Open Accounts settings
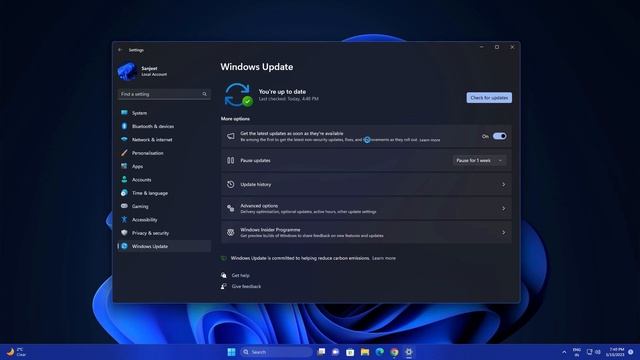This screenshot has height=360, width=640. [x=164, y=180]
